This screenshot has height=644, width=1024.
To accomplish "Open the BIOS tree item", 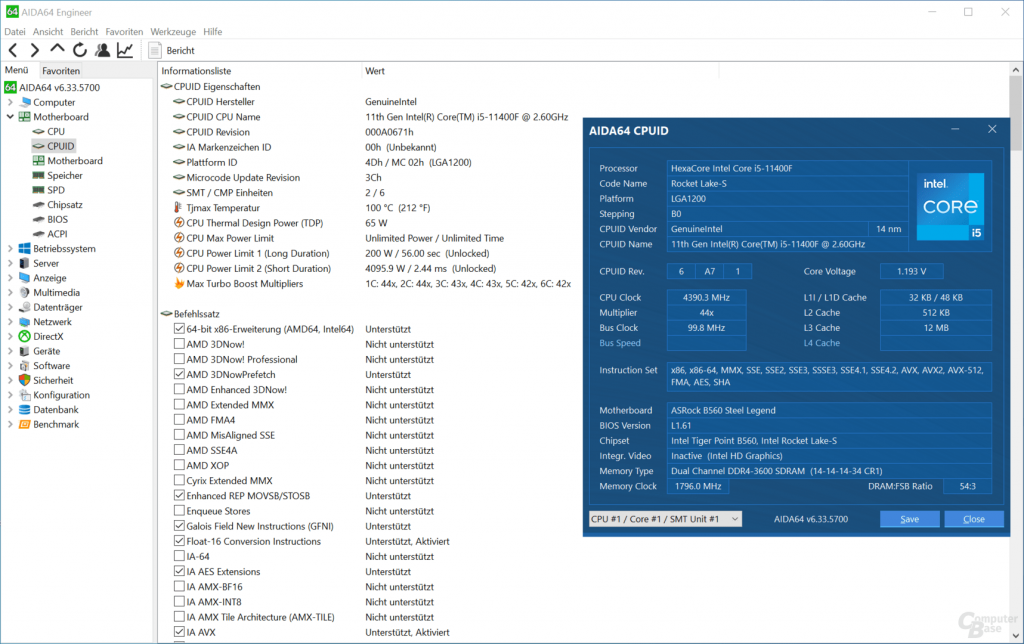I will pyautogui.click(x=57, y=219).
